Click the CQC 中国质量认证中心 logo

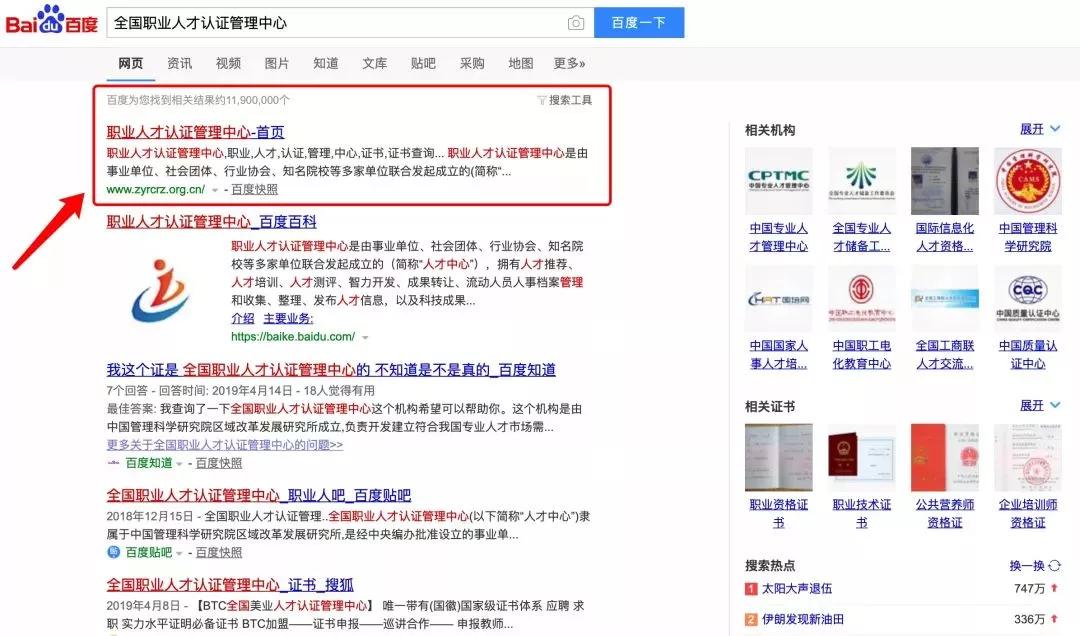1028,299
